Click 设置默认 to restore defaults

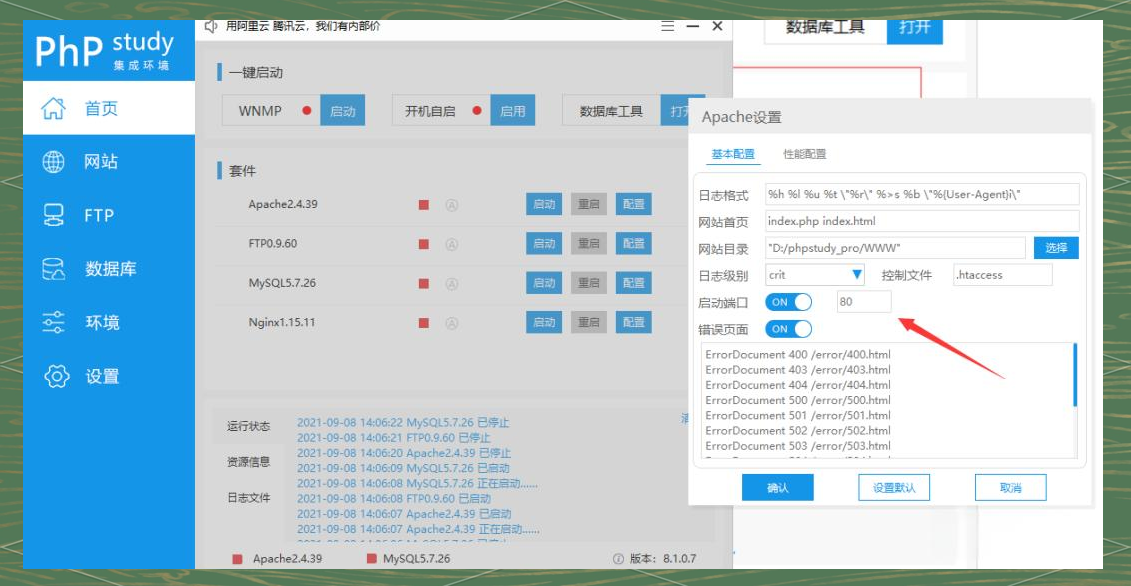coord(894,488)
